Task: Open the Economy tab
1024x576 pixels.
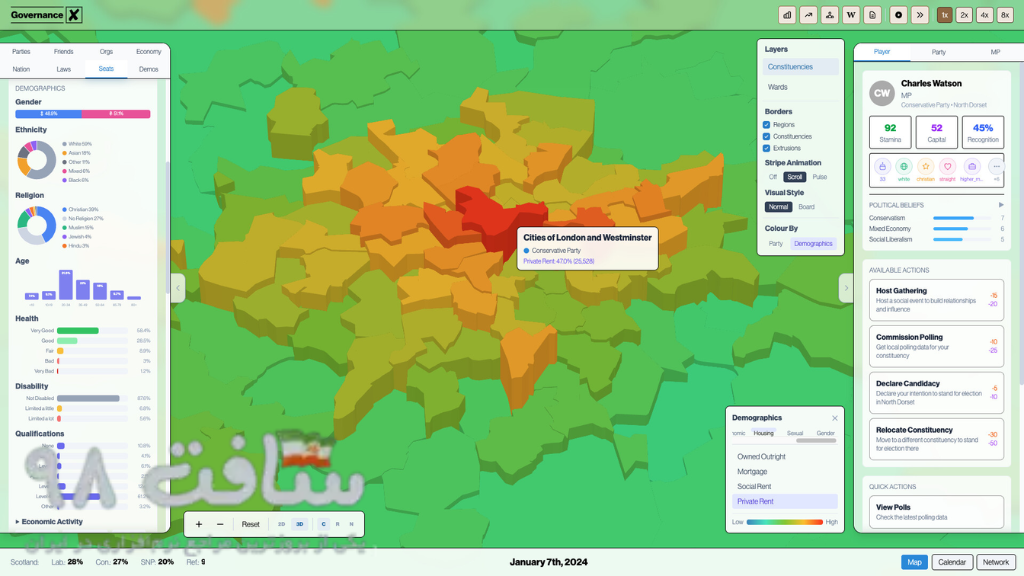Action: [x=148, y=52]
